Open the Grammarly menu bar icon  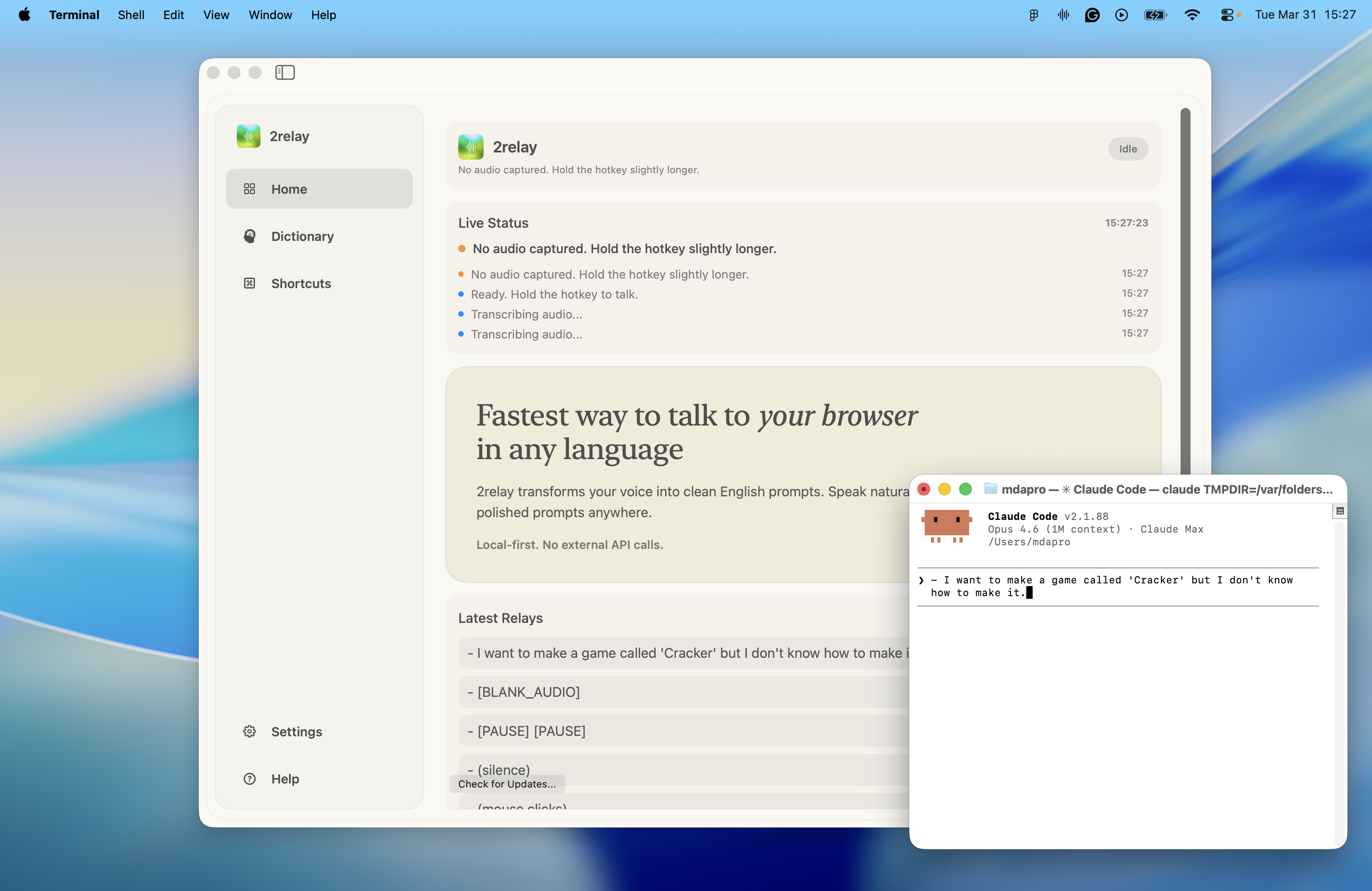(x=1092, y=15)
